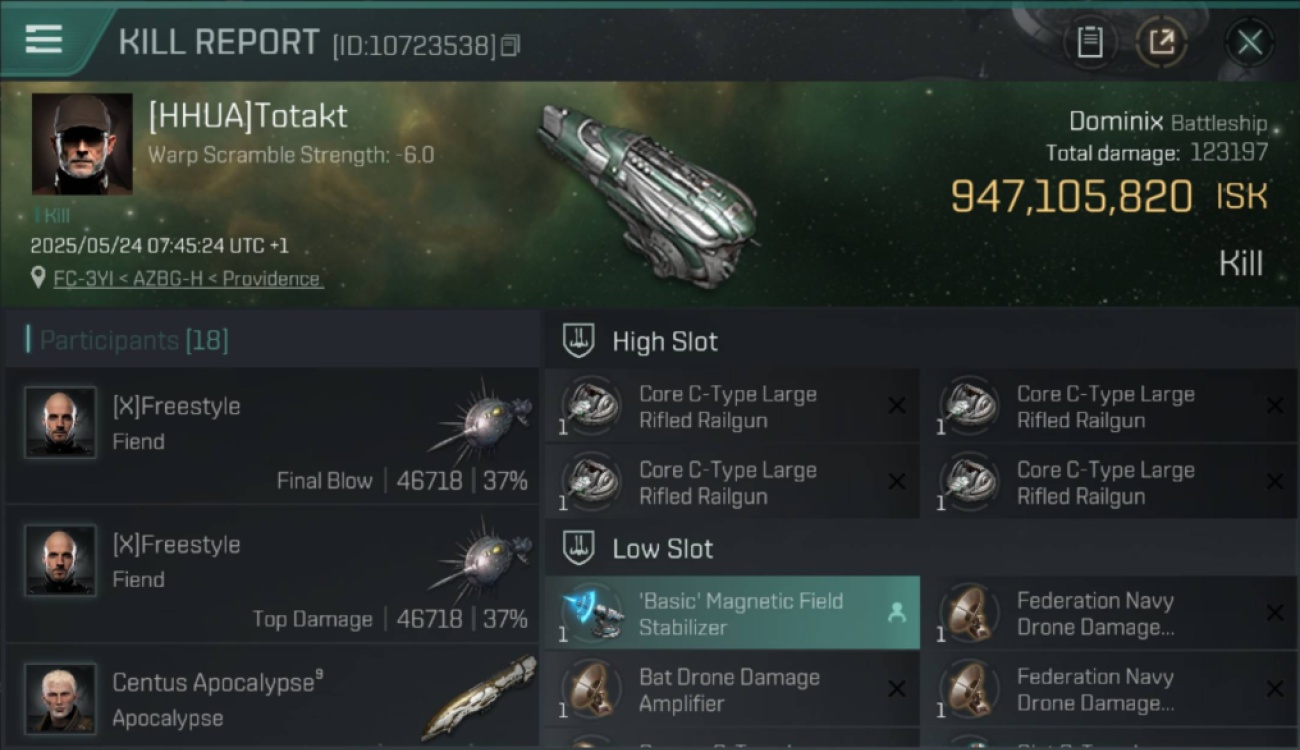Select first Core C-Type Large Rifled Railgun
The image size is (1300, 750).
(732, 406)
